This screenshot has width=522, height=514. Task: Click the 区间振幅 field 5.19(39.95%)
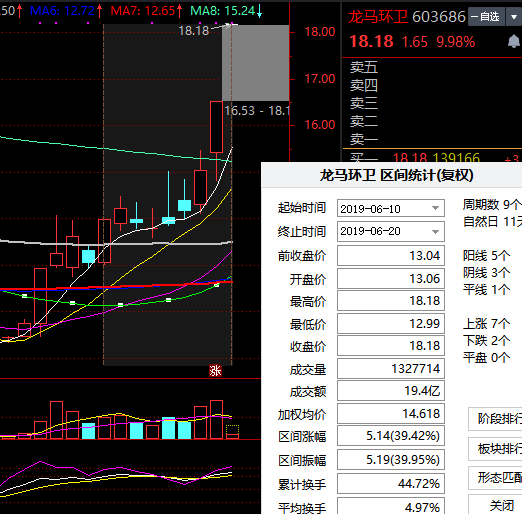pos(391,460)
